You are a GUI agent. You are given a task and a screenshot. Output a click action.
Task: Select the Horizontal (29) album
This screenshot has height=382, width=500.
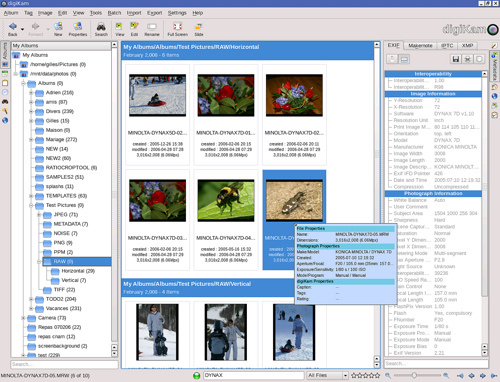pos(78,271)
